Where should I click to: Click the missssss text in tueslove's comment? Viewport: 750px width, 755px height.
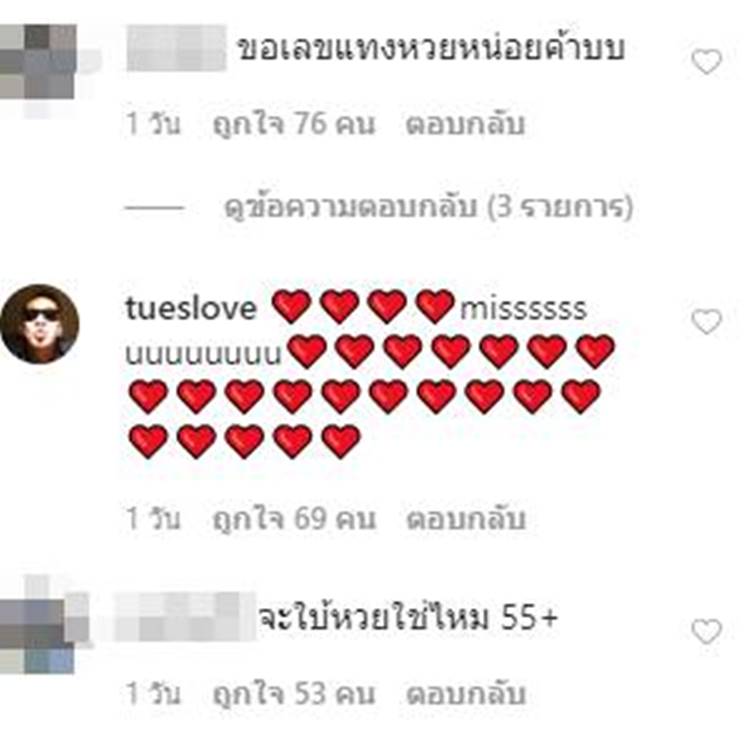point(523,309)
